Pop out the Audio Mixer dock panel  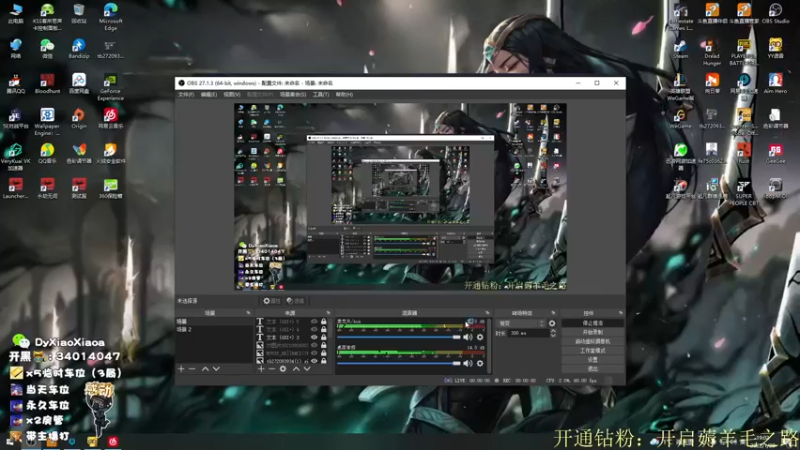487,313
